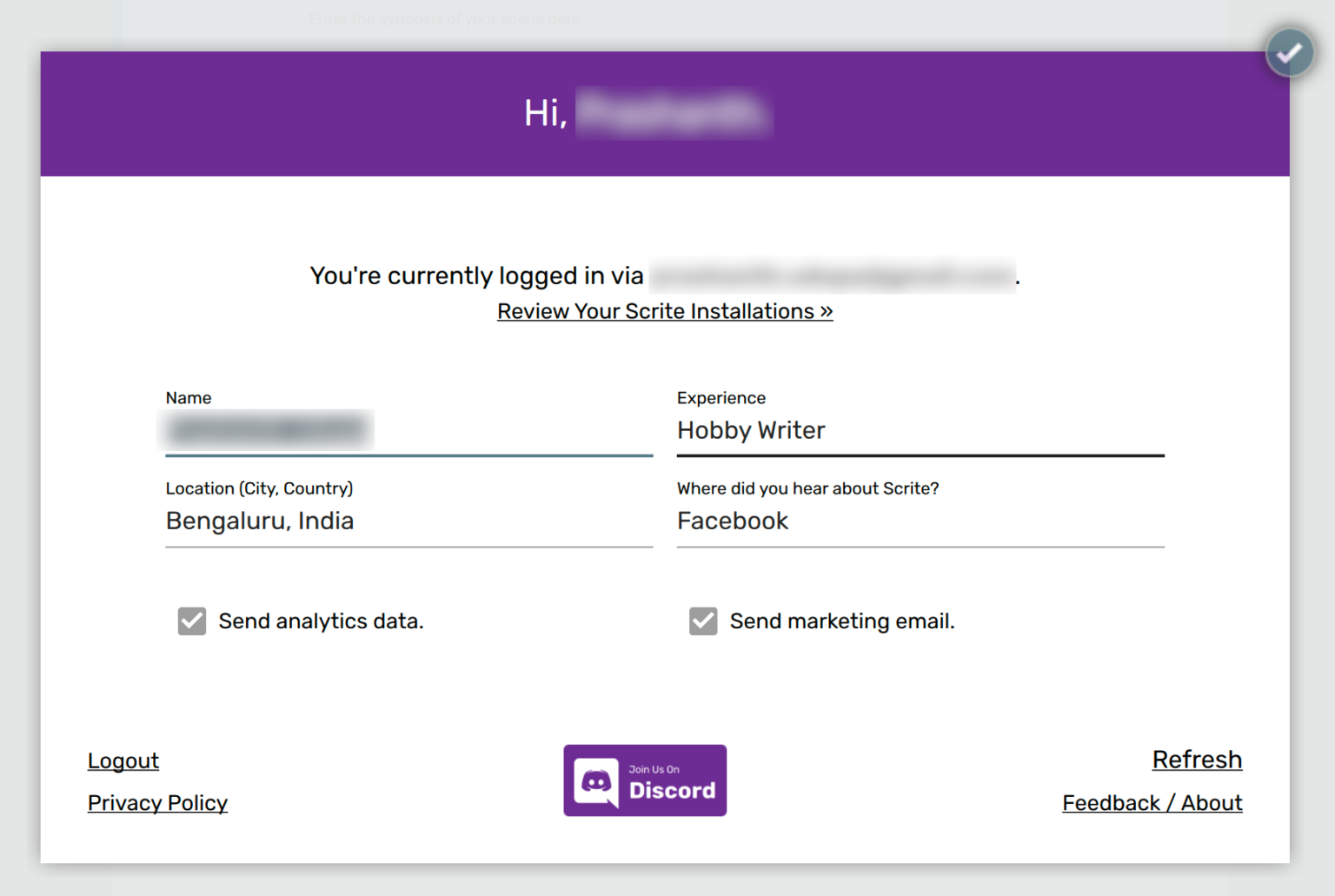Image resolution: width=1335 pixels, height=896 pixels.
Task: Select the Hobby Writer experience value
Action: point(751,430)
